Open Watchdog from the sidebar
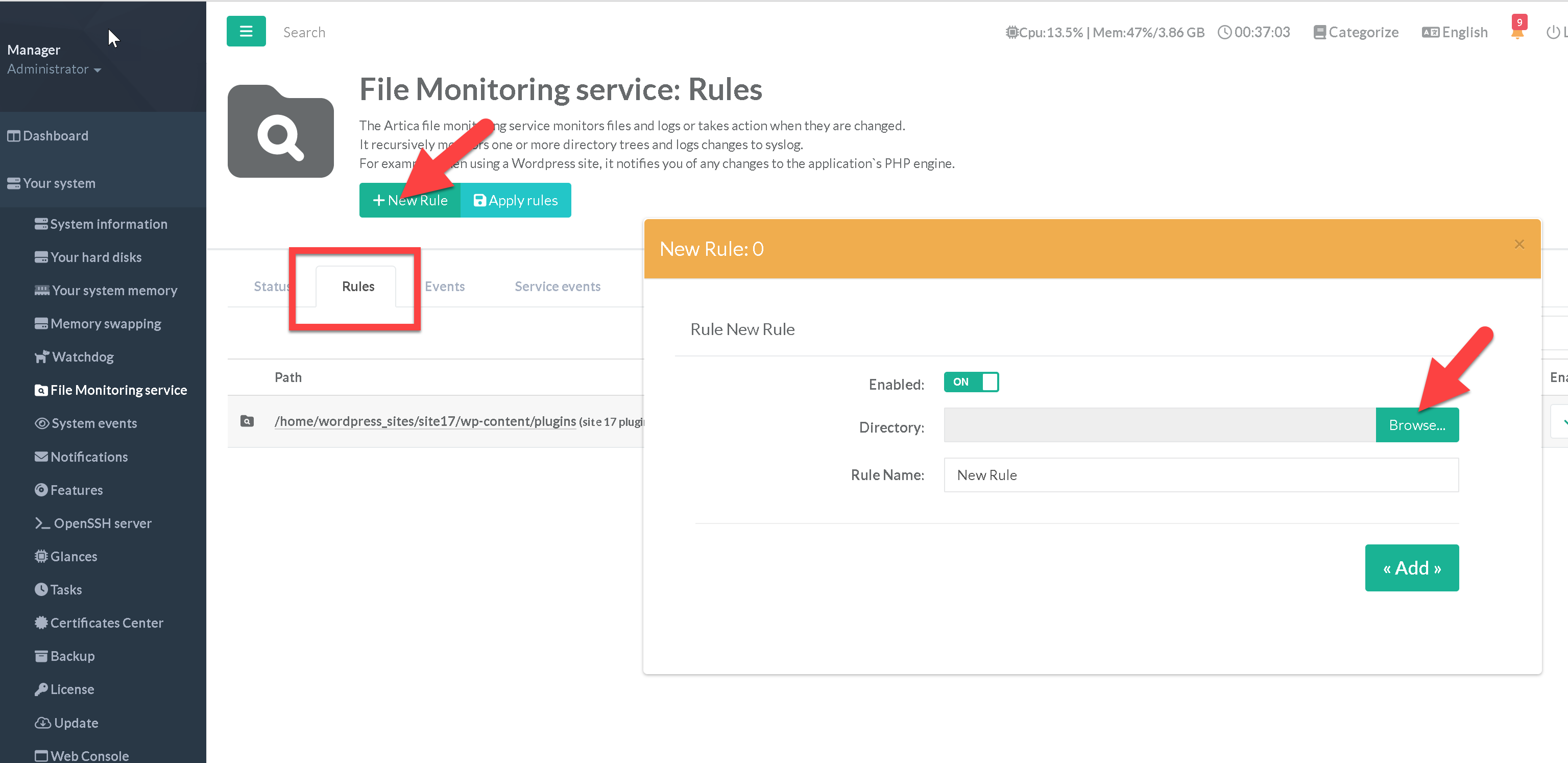Image resolution: width=1568 pixels, height=763 pixels. [82, 357]
